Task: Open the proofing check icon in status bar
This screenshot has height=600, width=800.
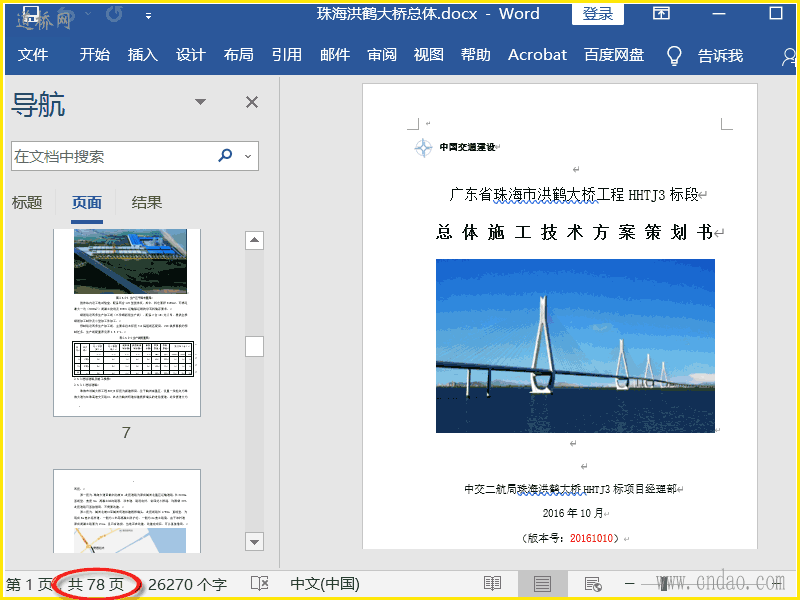Action: [259, 584]
